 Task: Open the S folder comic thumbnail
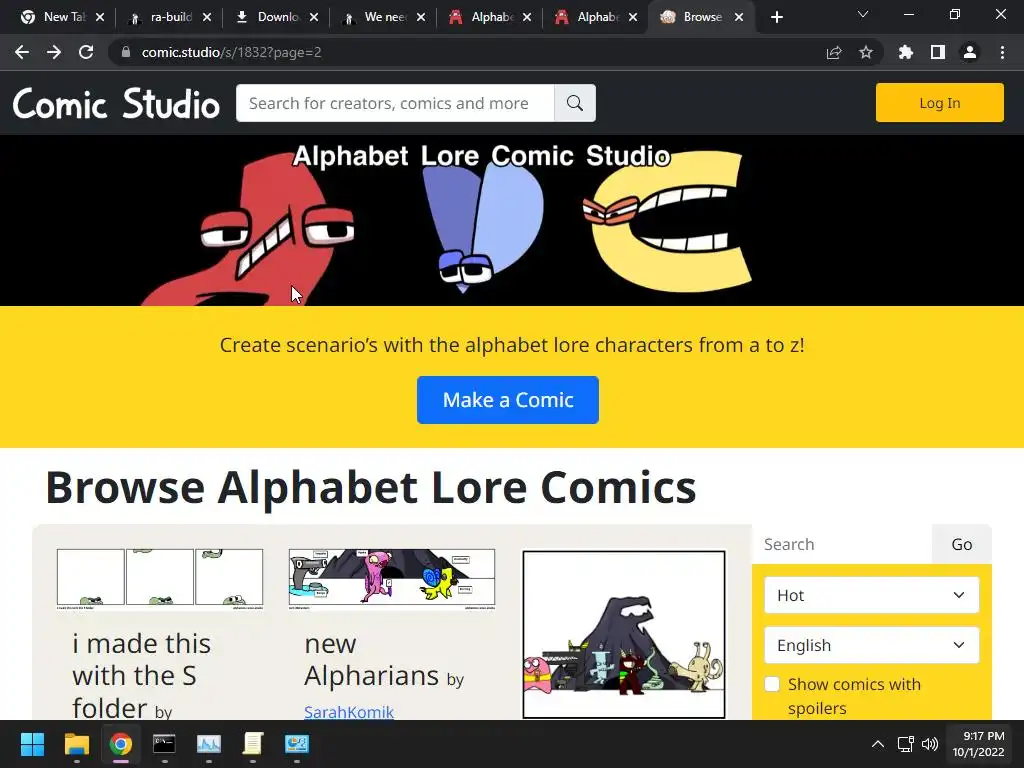(160, 579)
